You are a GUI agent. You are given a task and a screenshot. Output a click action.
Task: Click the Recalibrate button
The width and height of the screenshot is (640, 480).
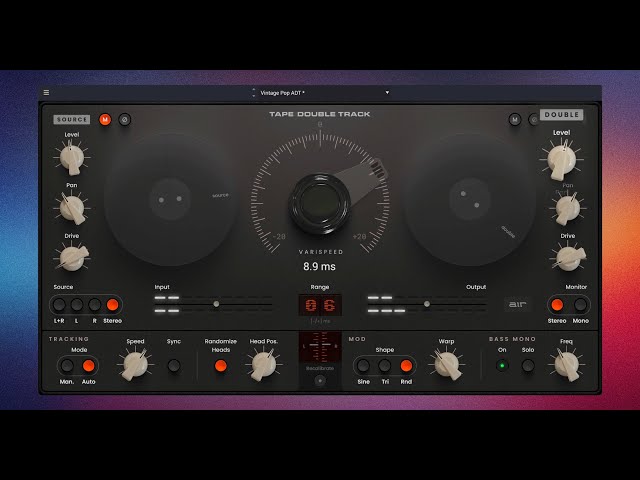(x=320, y=380)
